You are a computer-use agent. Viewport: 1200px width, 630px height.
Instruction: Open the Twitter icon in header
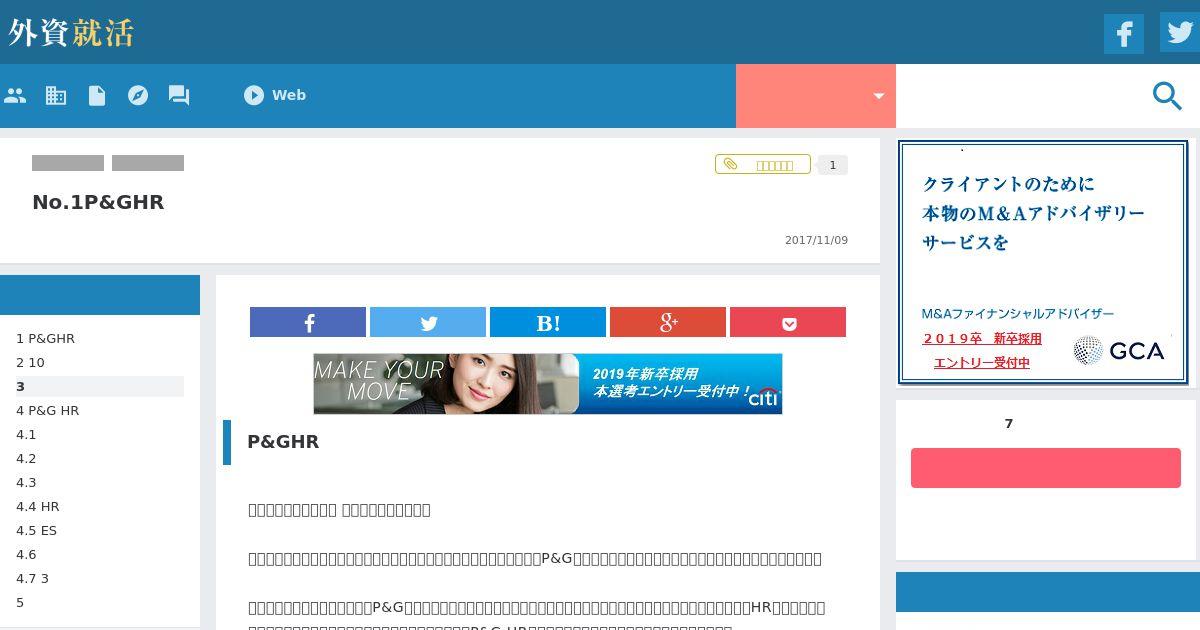1180,33
